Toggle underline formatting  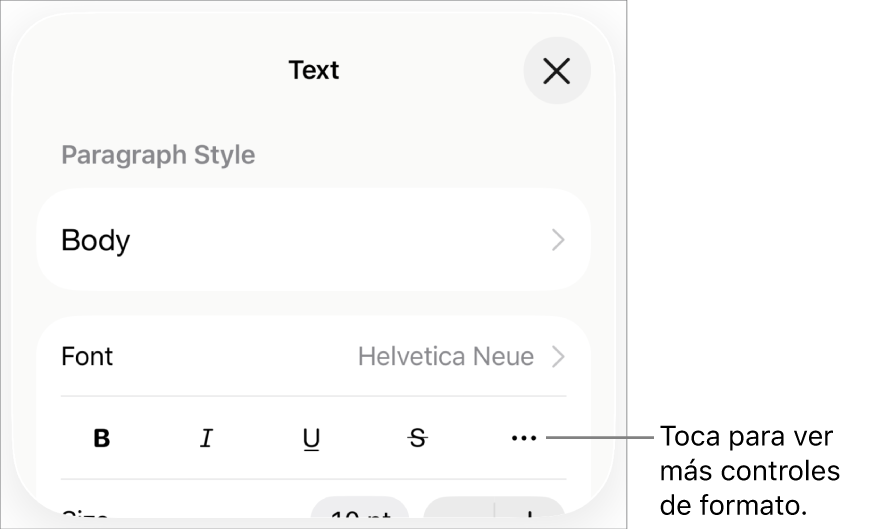click(312, 438)
